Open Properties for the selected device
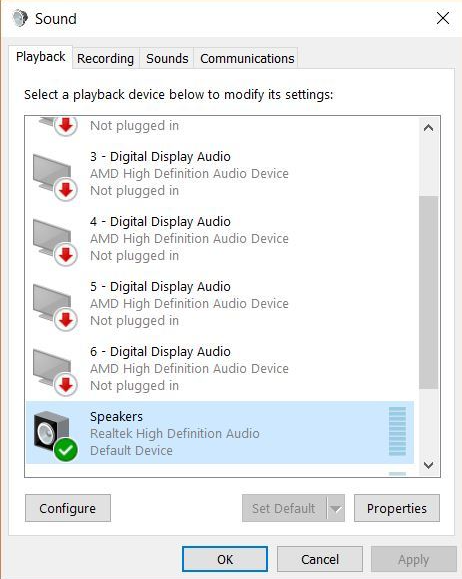Image resolution: width=462 pixels, height=579 pixels. tap(397, 508)
